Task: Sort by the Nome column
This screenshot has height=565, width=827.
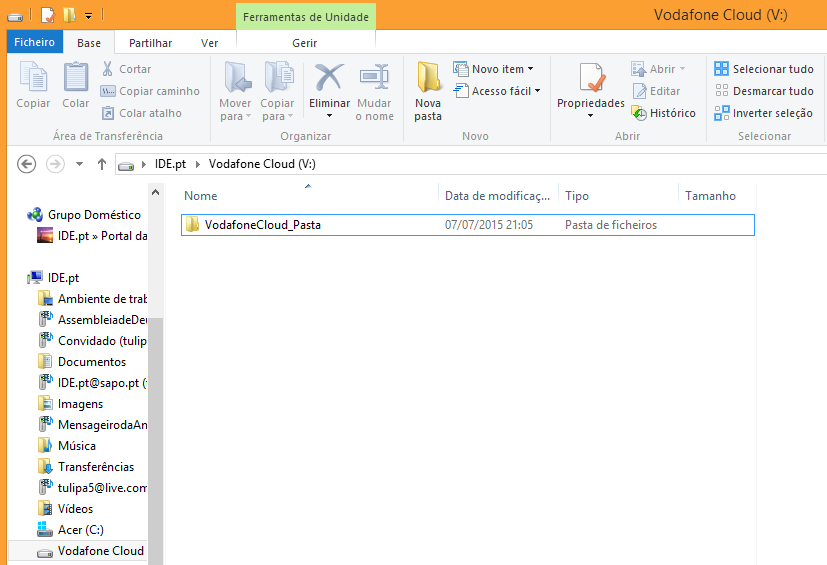Action: click(x=309, y=196)
